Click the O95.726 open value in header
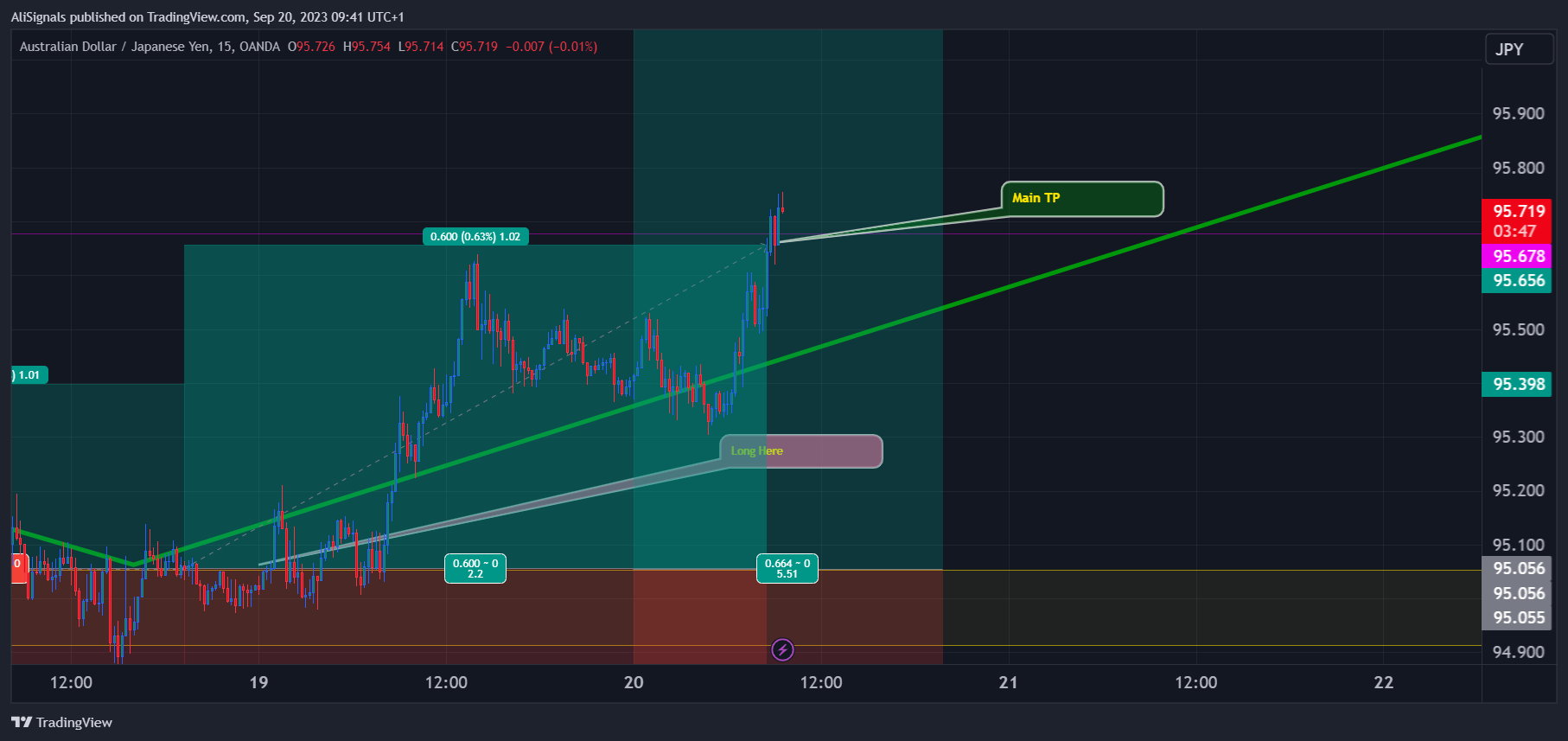This screenshot has height=741, width=1568. pyautogui.click(x=311, y=47)
